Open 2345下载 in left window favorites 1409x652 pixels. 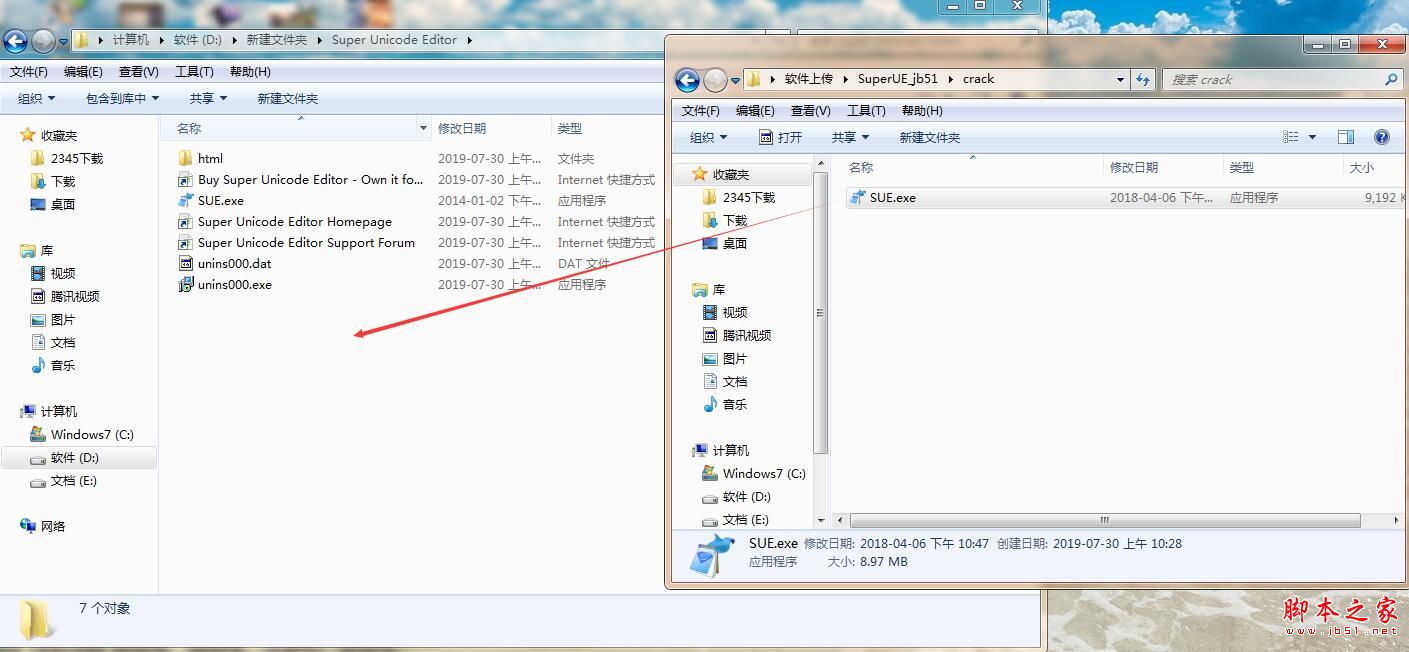[x=66, y=158]
